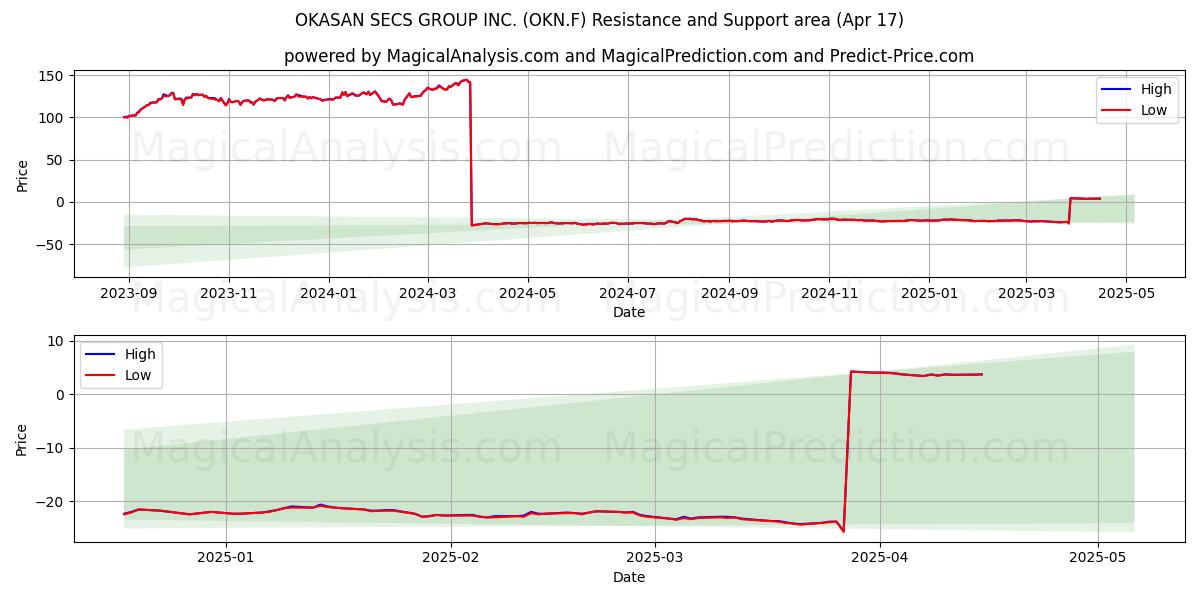Click the '−50' price tick on upper chart
Screen dimensions: 1200x600
50,245
